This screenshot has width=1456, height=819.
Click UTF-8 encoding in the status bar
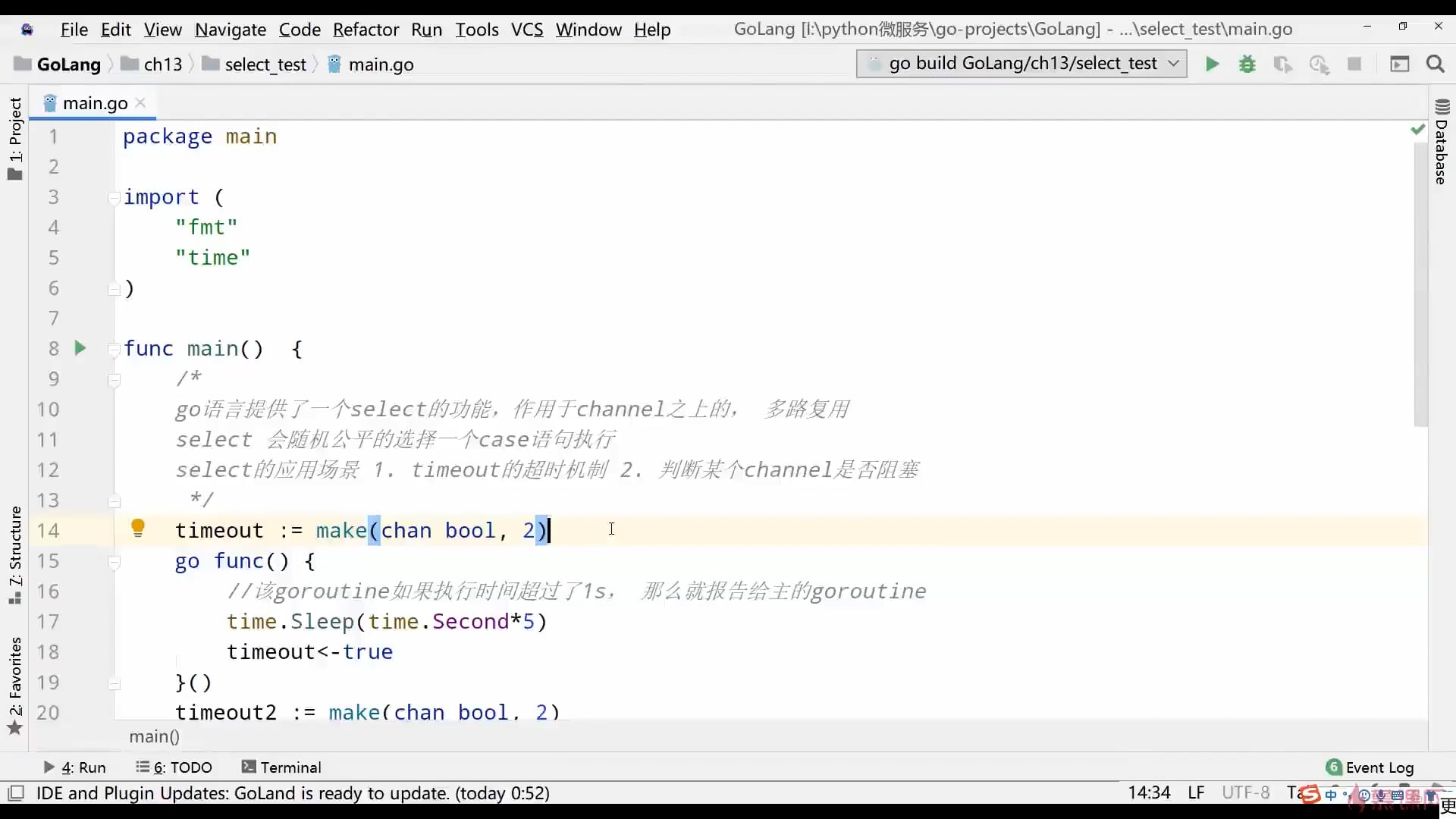pyautogui.click(x=1246, y=793)
